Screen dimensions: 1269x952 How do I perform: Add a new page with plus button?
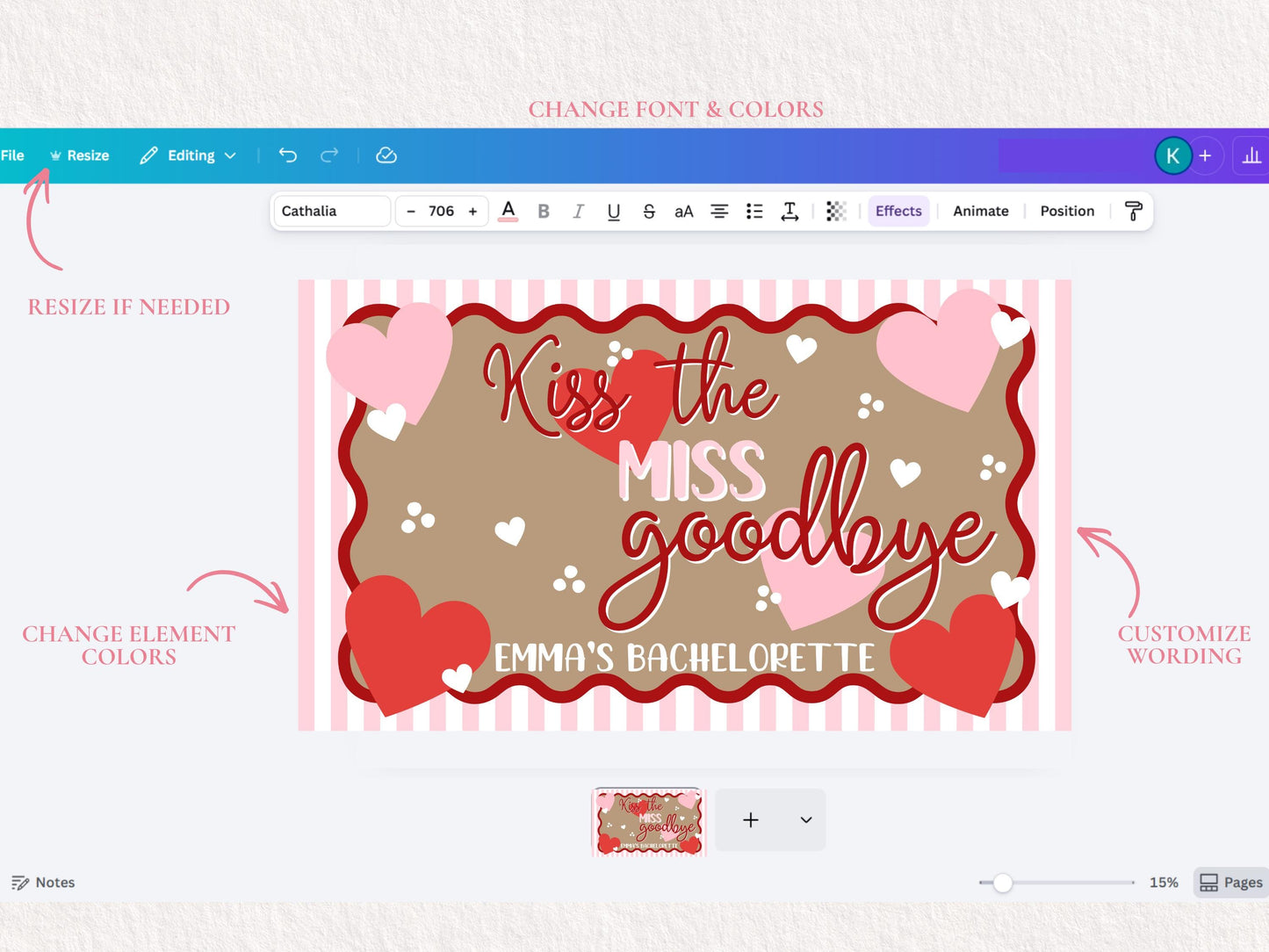point(751,819)
